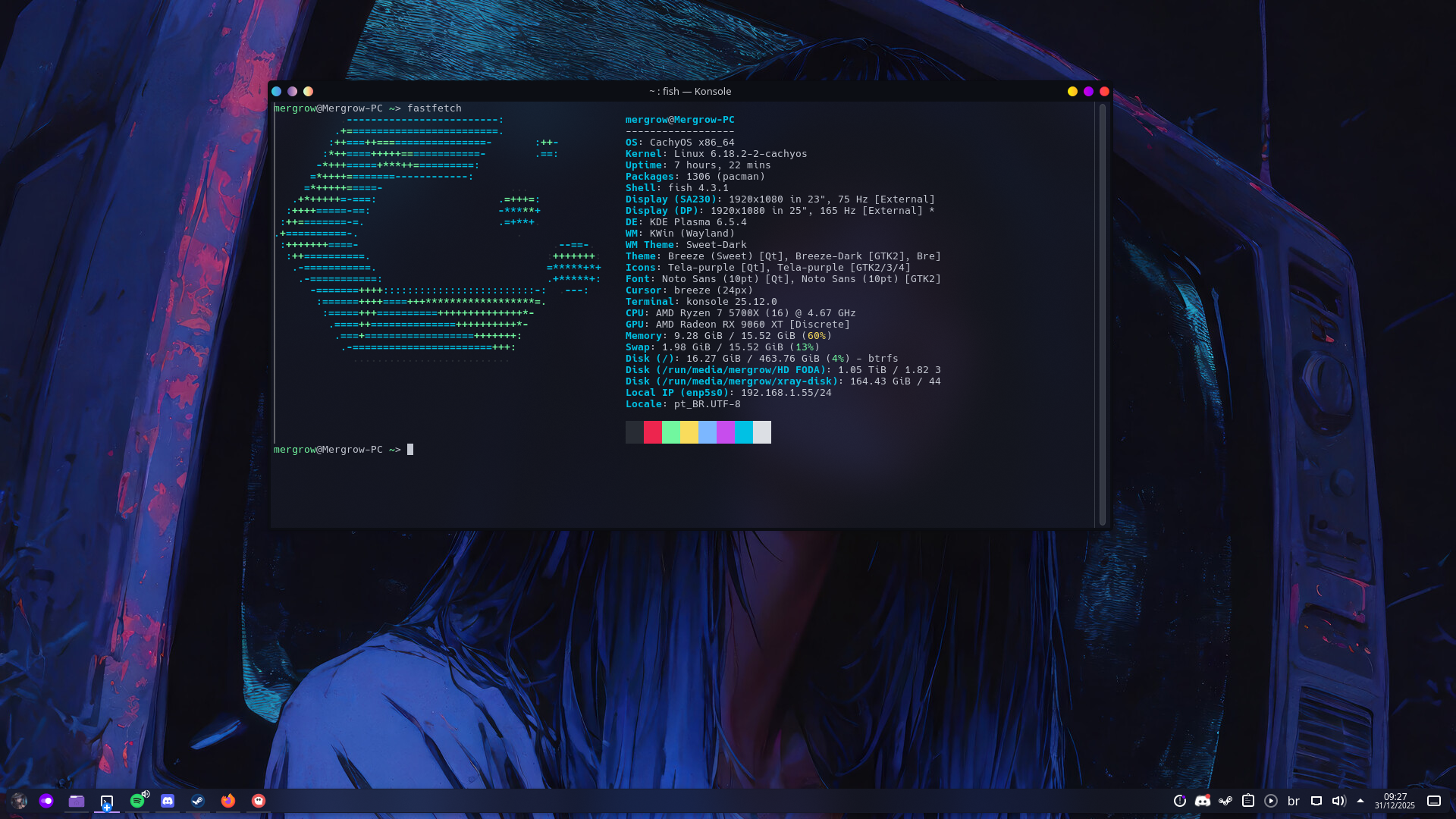Open the Konsole terminal taskbar icon
Screen dimensions: 1456x819
click(x=107, y=801)
